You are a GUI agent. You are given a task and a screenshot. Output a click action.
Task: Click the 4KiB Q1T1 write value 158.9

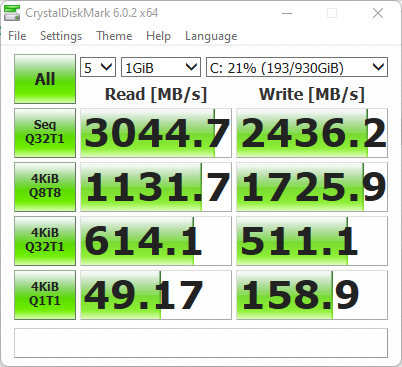pos(312,295)
